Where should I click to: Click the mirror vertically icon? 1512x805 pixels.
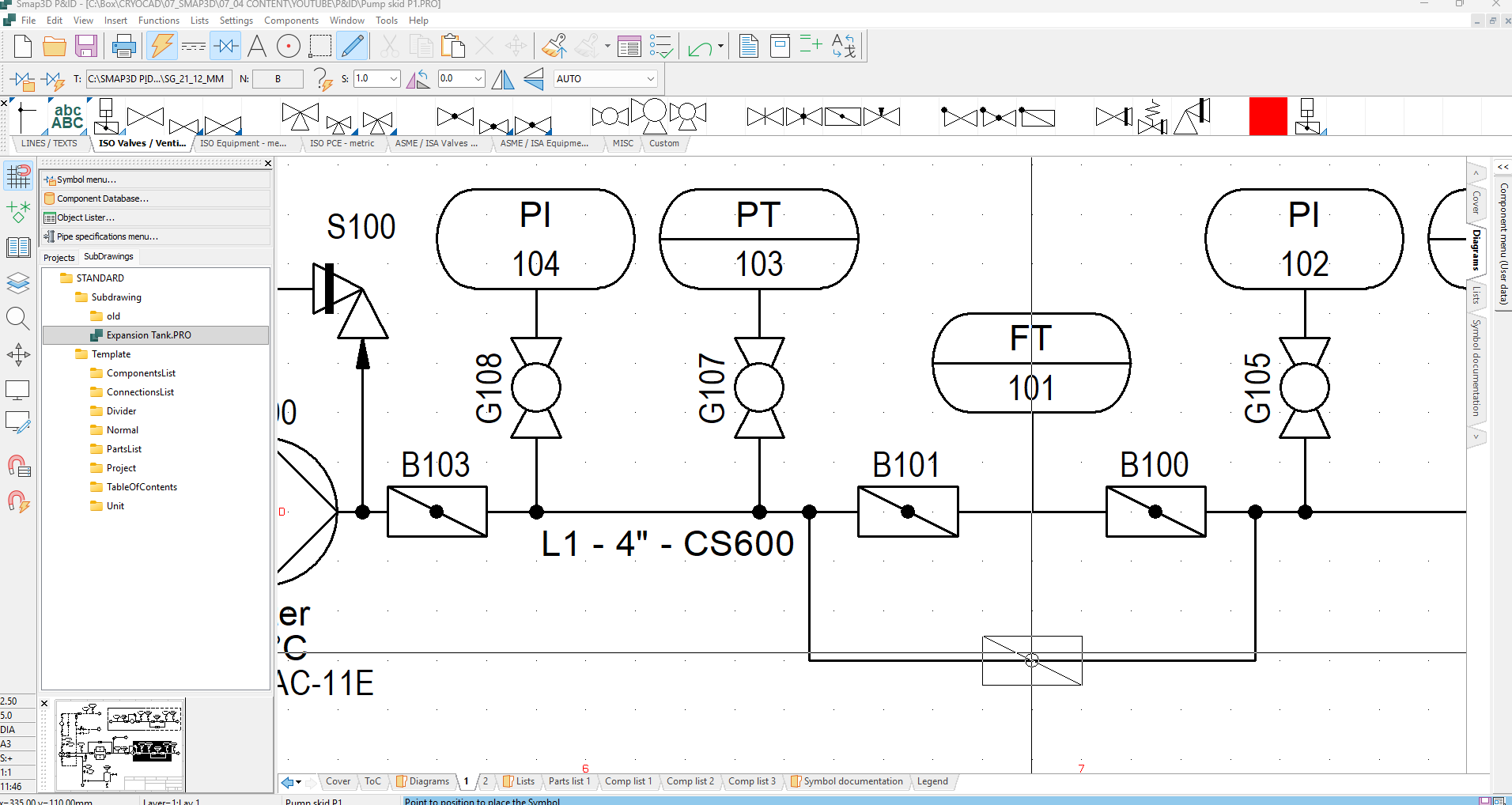(503, 79)
